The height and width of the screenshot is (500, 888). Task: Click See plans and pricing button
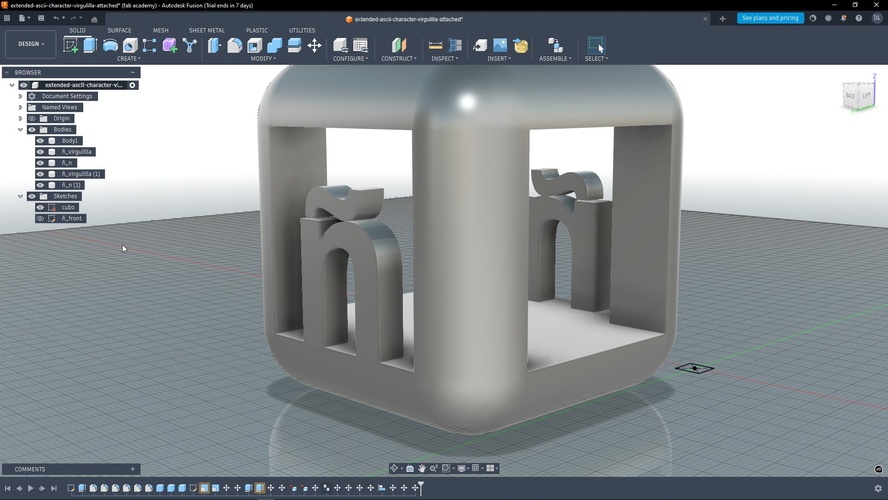pyautogui.click(x=770, y=18)
